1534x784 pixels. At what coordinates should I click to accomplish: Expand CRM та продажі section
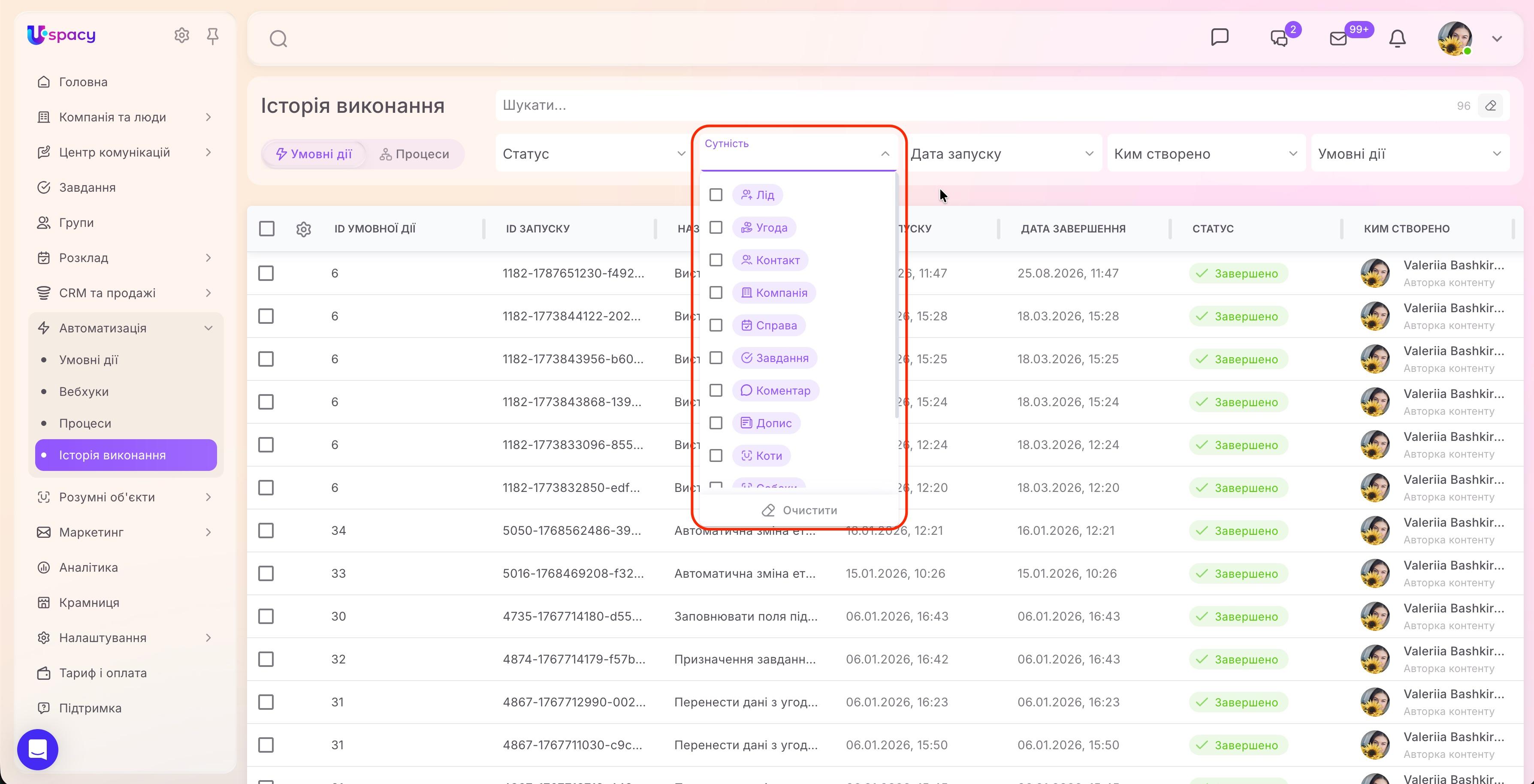pos(208,293)
